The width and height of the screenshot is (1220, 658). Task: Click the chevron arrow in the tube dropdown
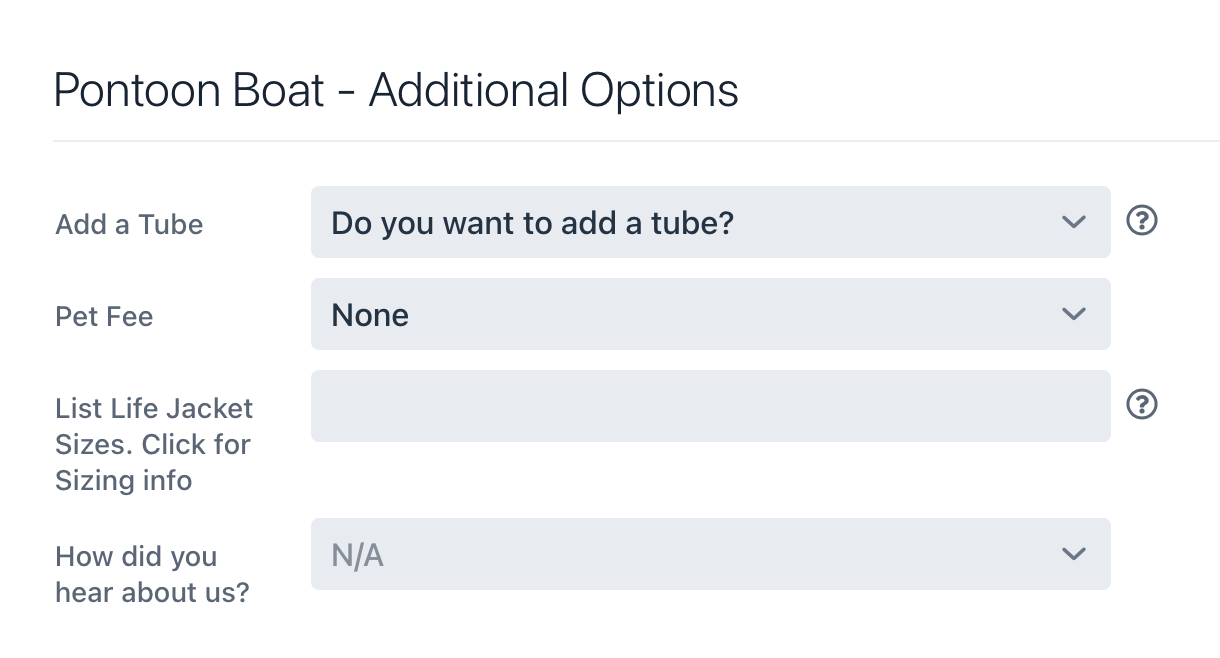[1074, 222]
